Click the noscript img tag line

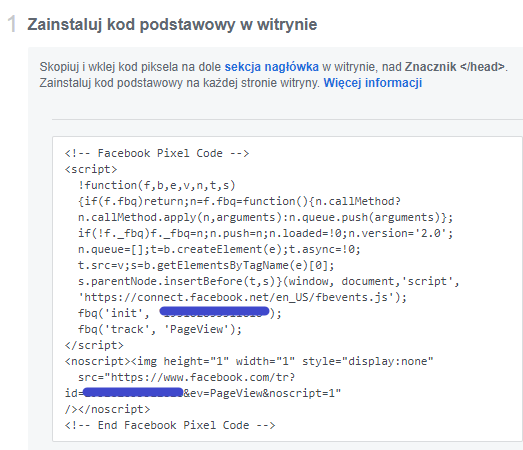pos(249,362)
